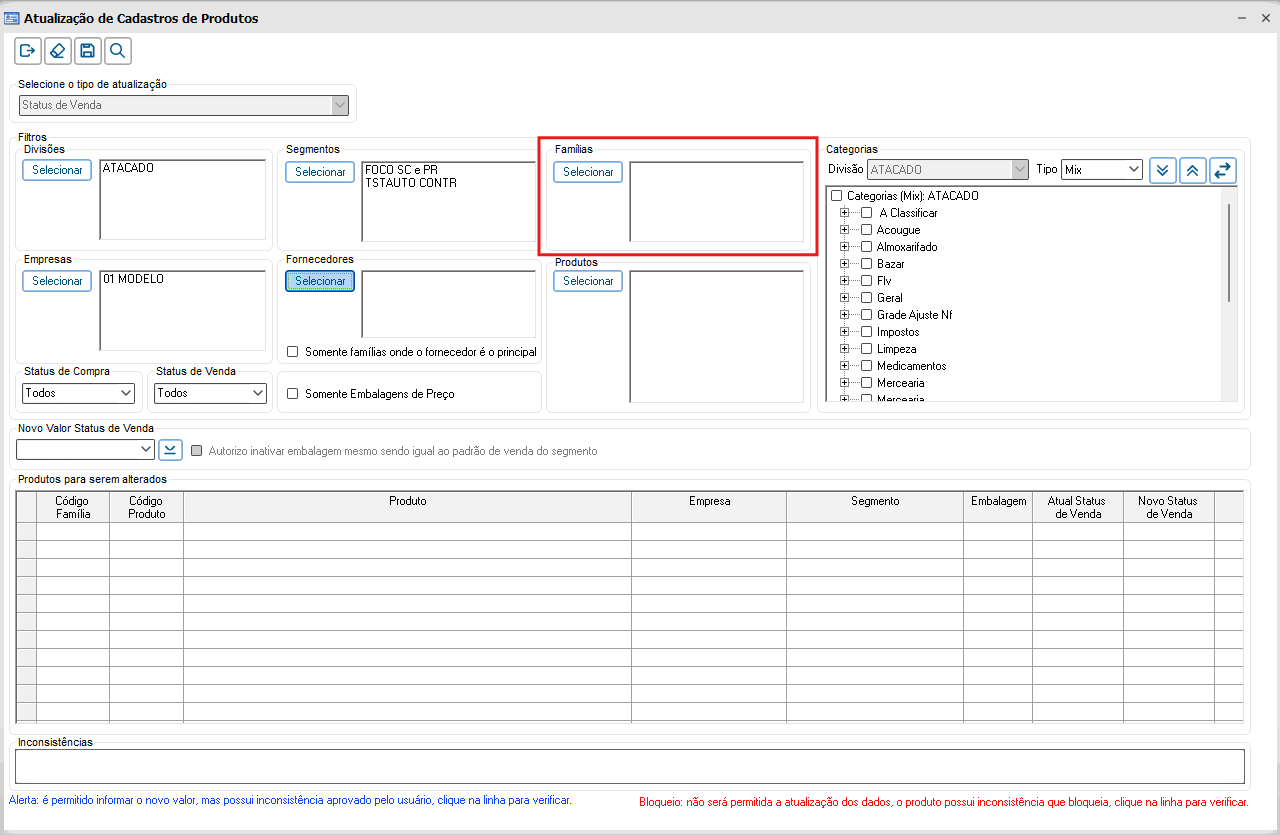The image size is (1280, 835).
Task: Click the 'Novo Status de Venda' column header
Action: tap(1169, 507)
